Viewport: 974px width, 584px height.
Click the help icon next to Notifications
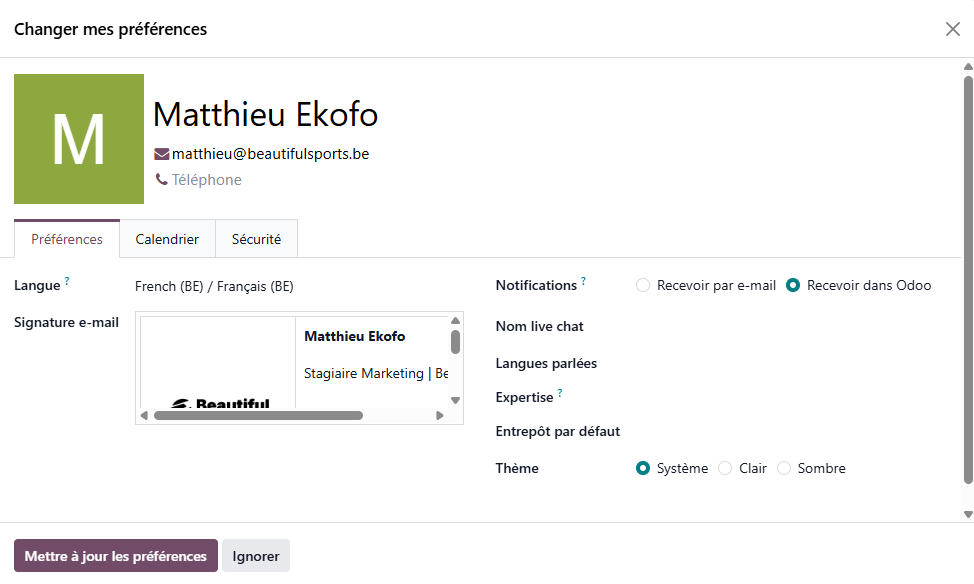click(x=583, y=282)
